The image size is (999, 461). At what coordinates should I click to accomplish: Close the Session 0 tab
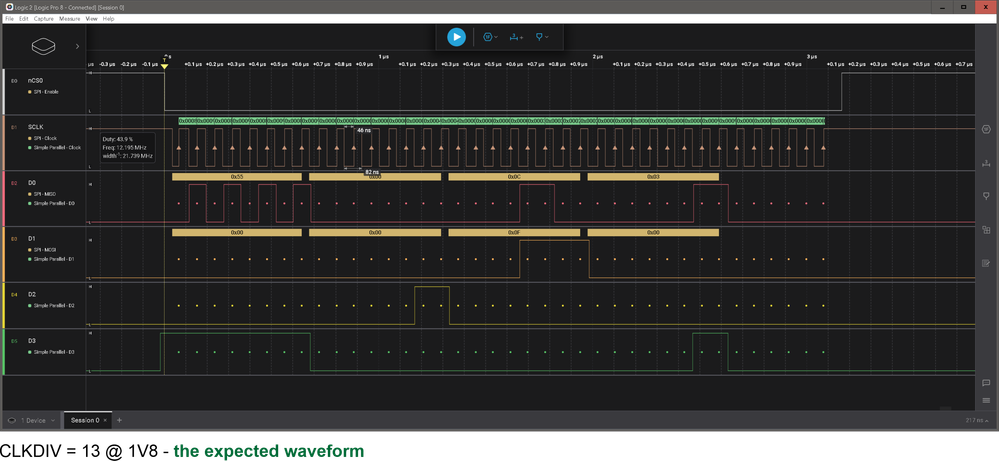click(106, 420)
